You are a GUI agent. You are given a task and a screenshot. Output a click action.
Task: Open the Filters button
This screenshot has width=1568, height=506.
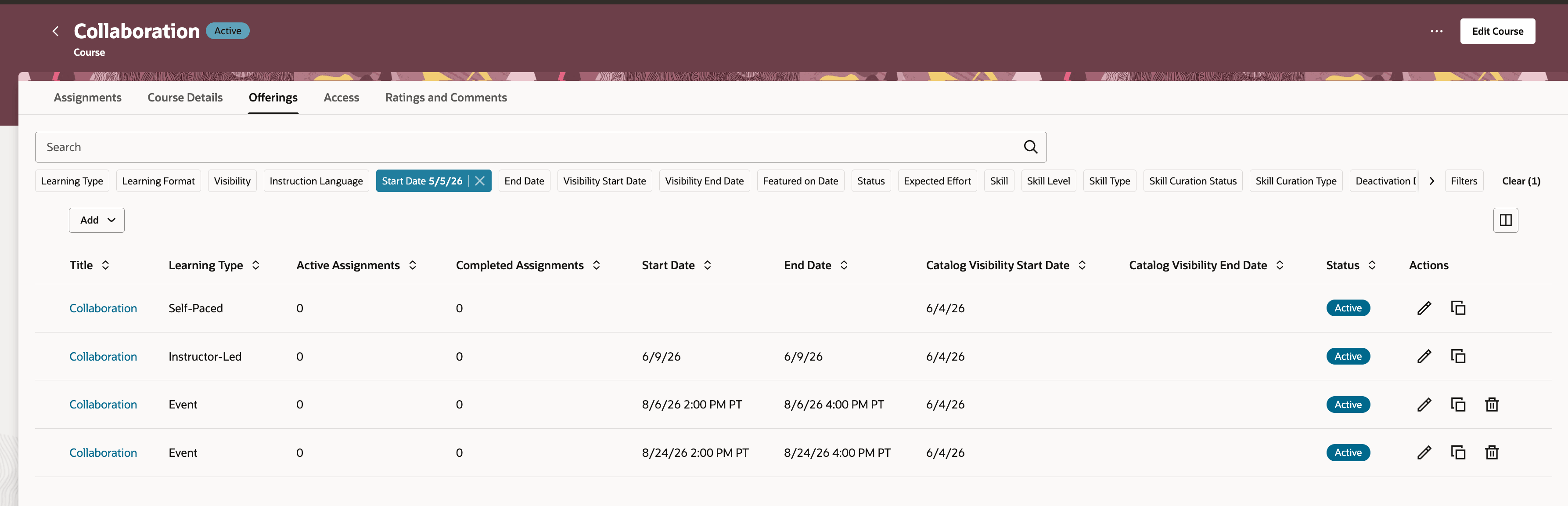1464,181
